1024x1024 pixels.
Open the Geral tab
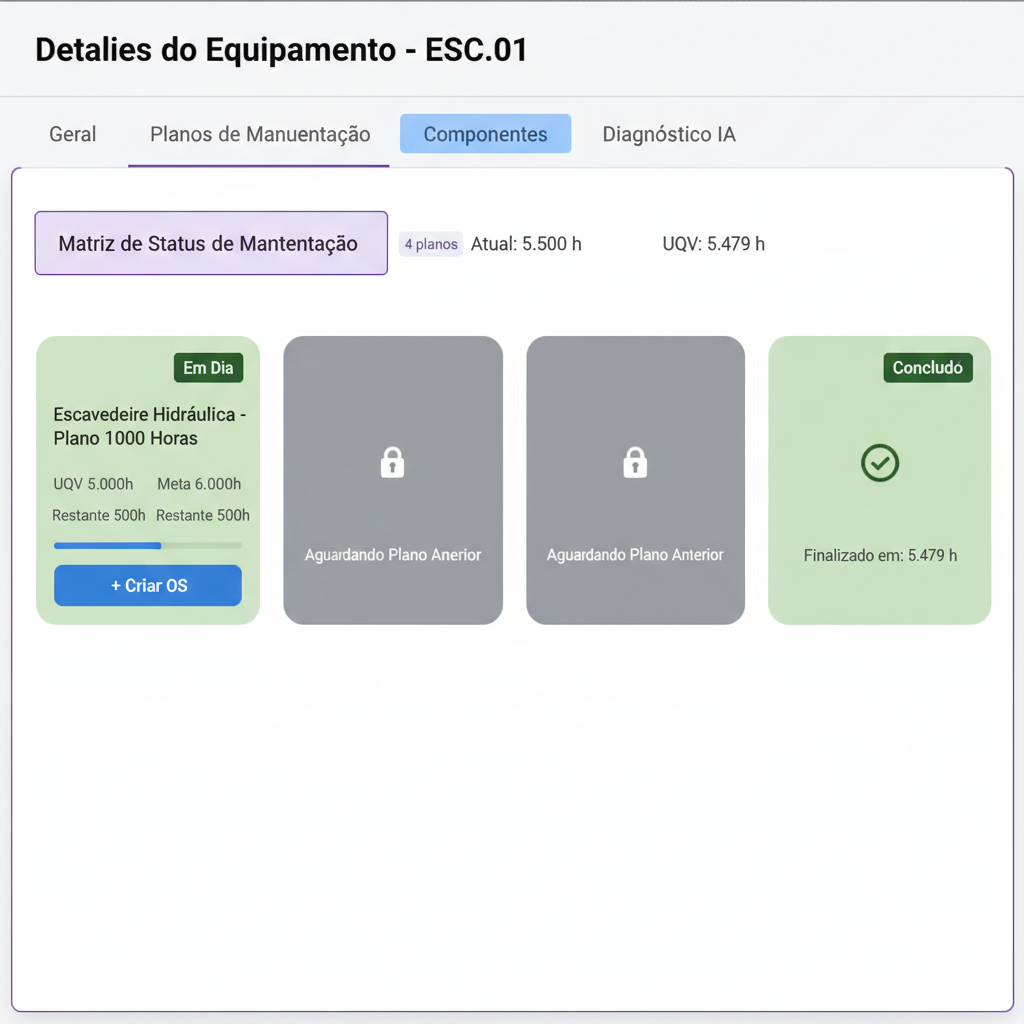tap(72, 135)
